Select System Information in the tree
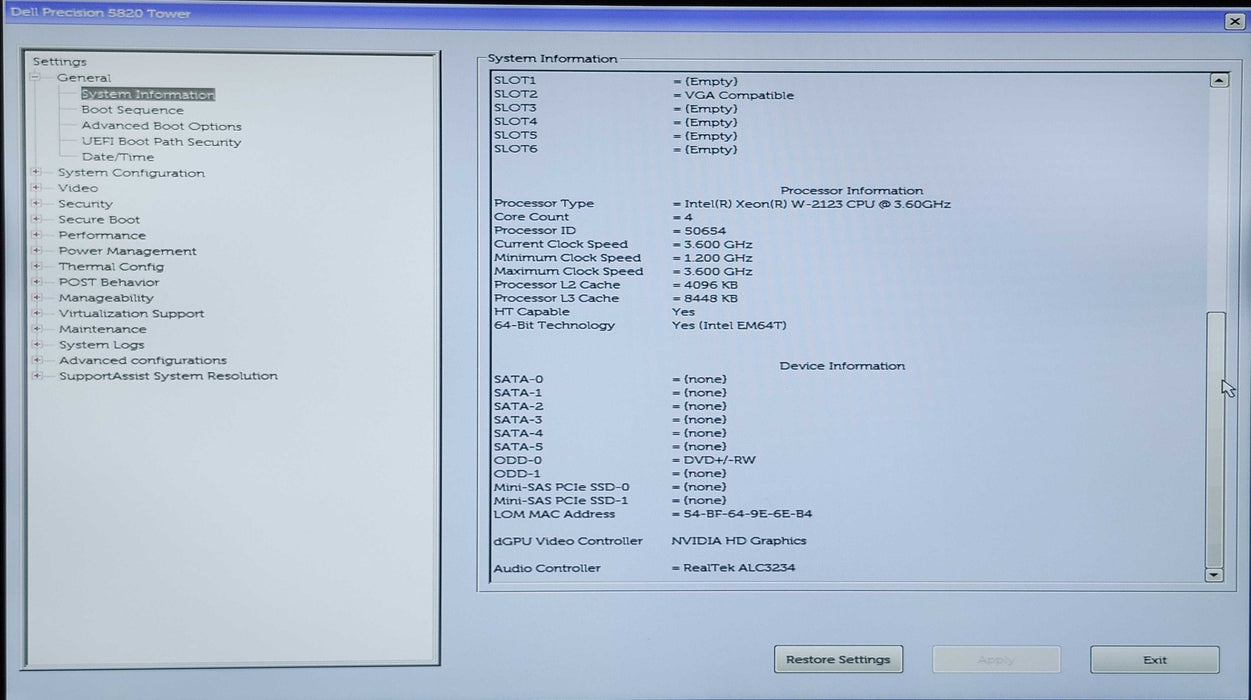Image resolution: width=1251 pixels, height=700 pixels. click(x=147, y=95)
